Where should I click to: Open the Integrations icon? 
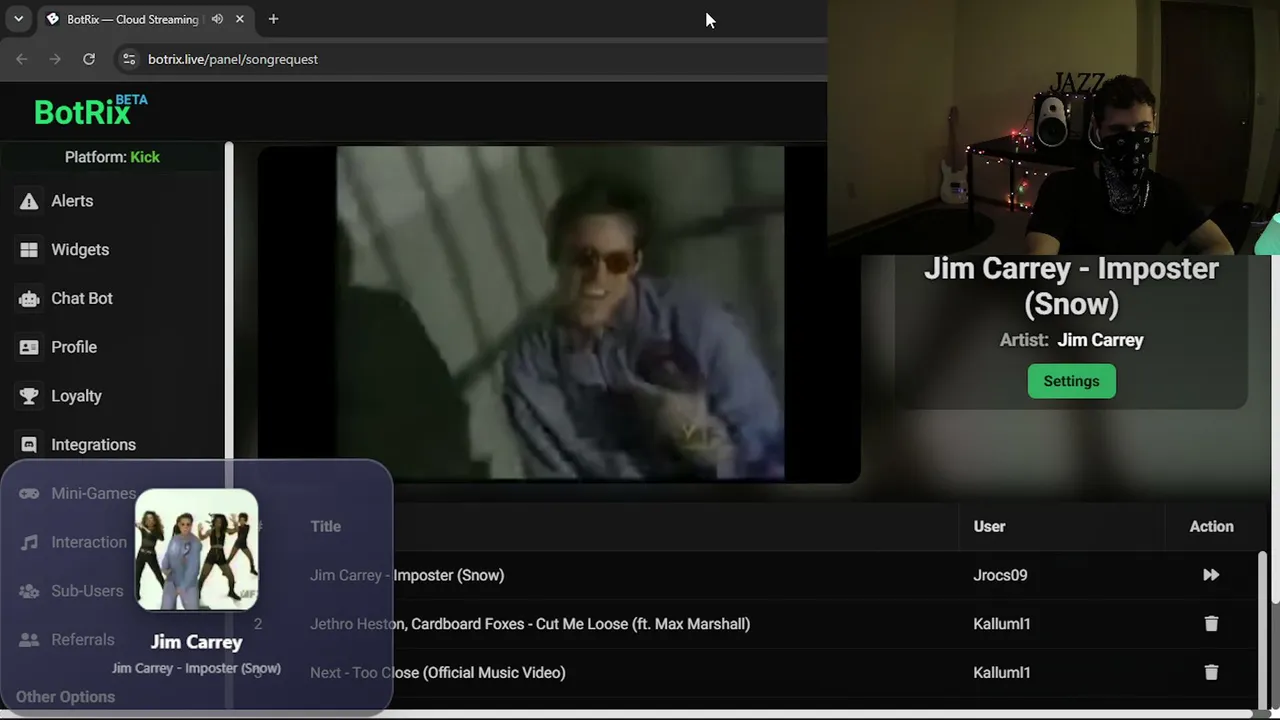point(29,445)
